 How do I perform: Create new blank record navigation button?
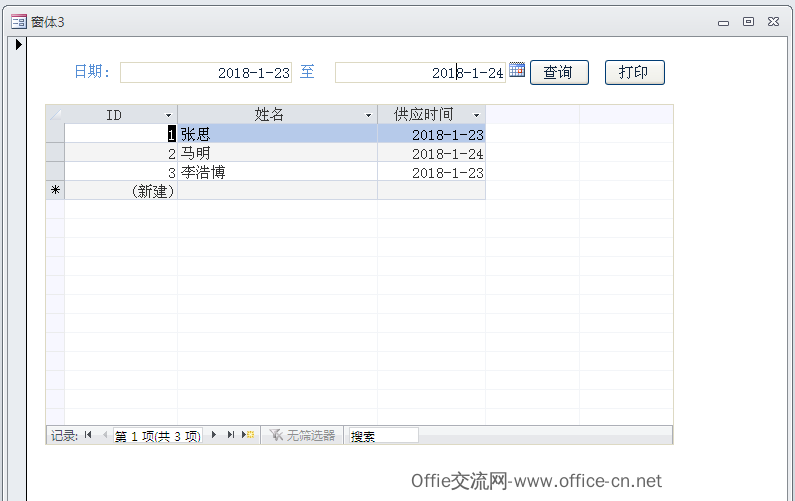pyautogui.click(x=248, y=435)
